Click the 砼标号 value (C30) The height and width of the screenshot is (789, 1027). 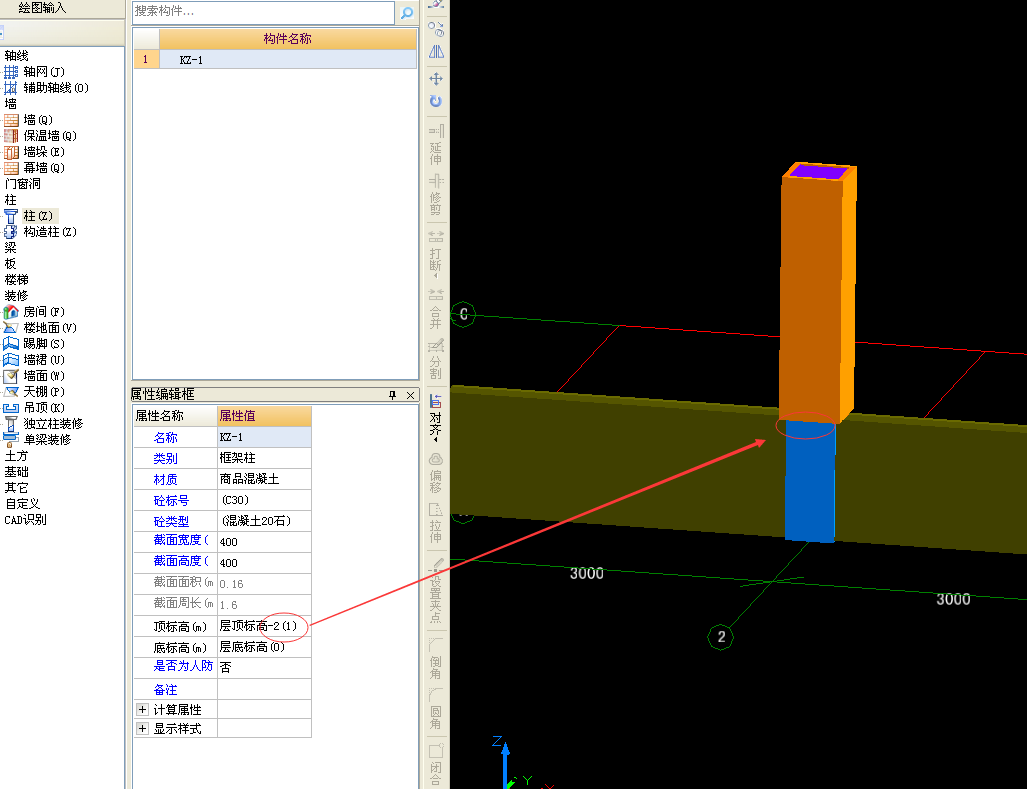pos(264,500)
